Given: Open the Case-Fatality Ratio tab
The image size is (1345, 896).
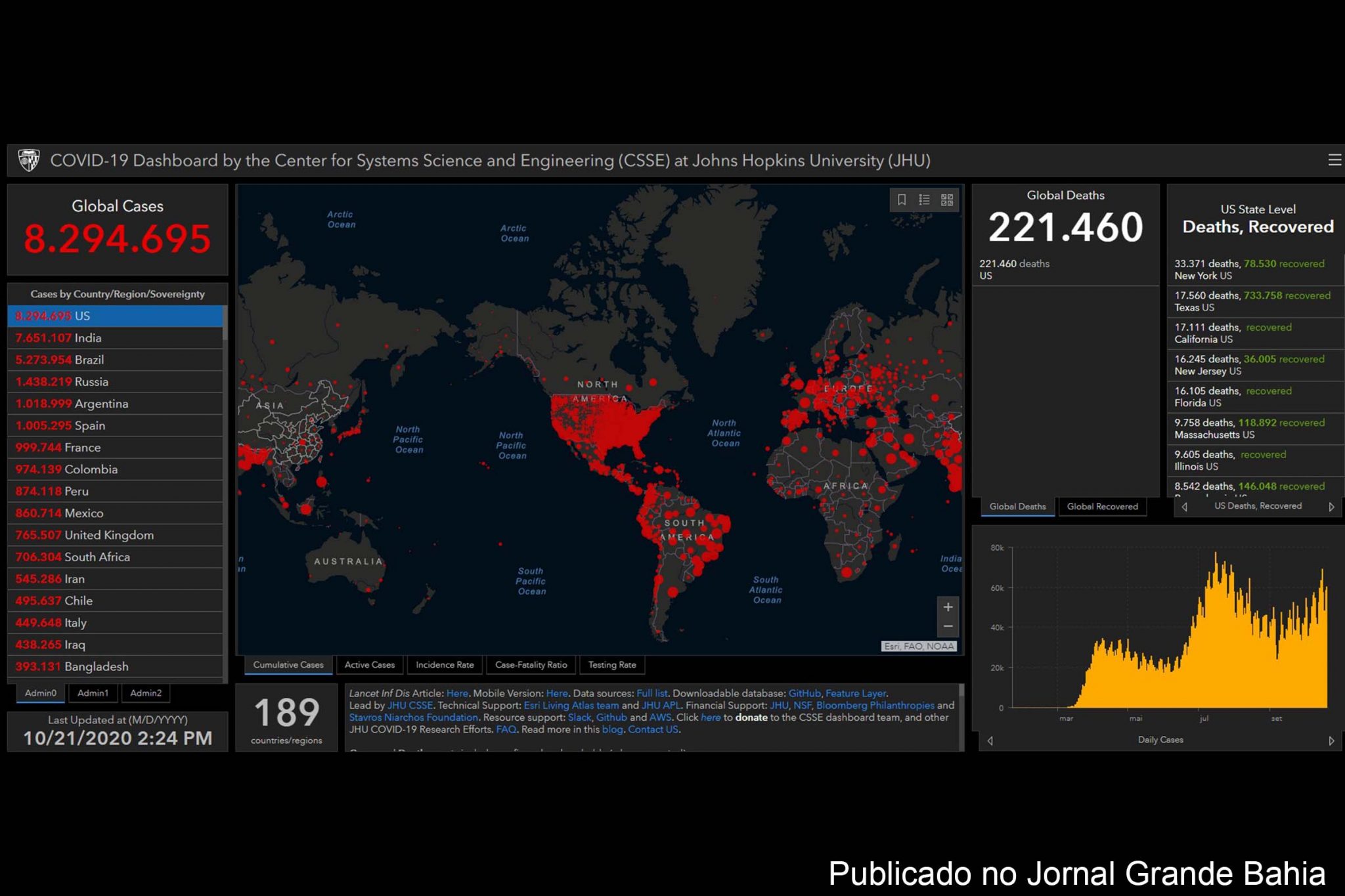Looking at the screenshot, I should tap(531, 665).
